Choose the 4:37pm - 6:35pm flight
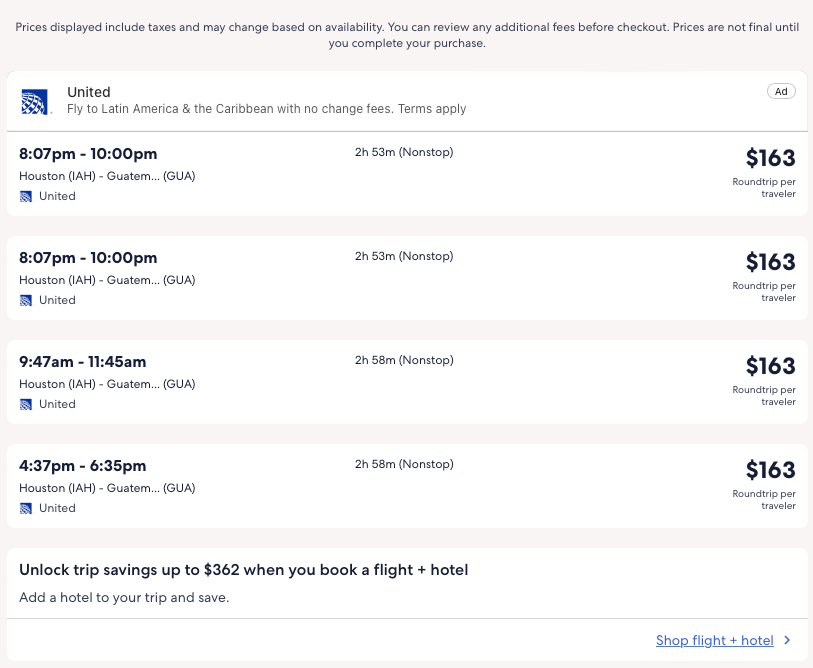The image size is (813, 668). tap(82, 466)
